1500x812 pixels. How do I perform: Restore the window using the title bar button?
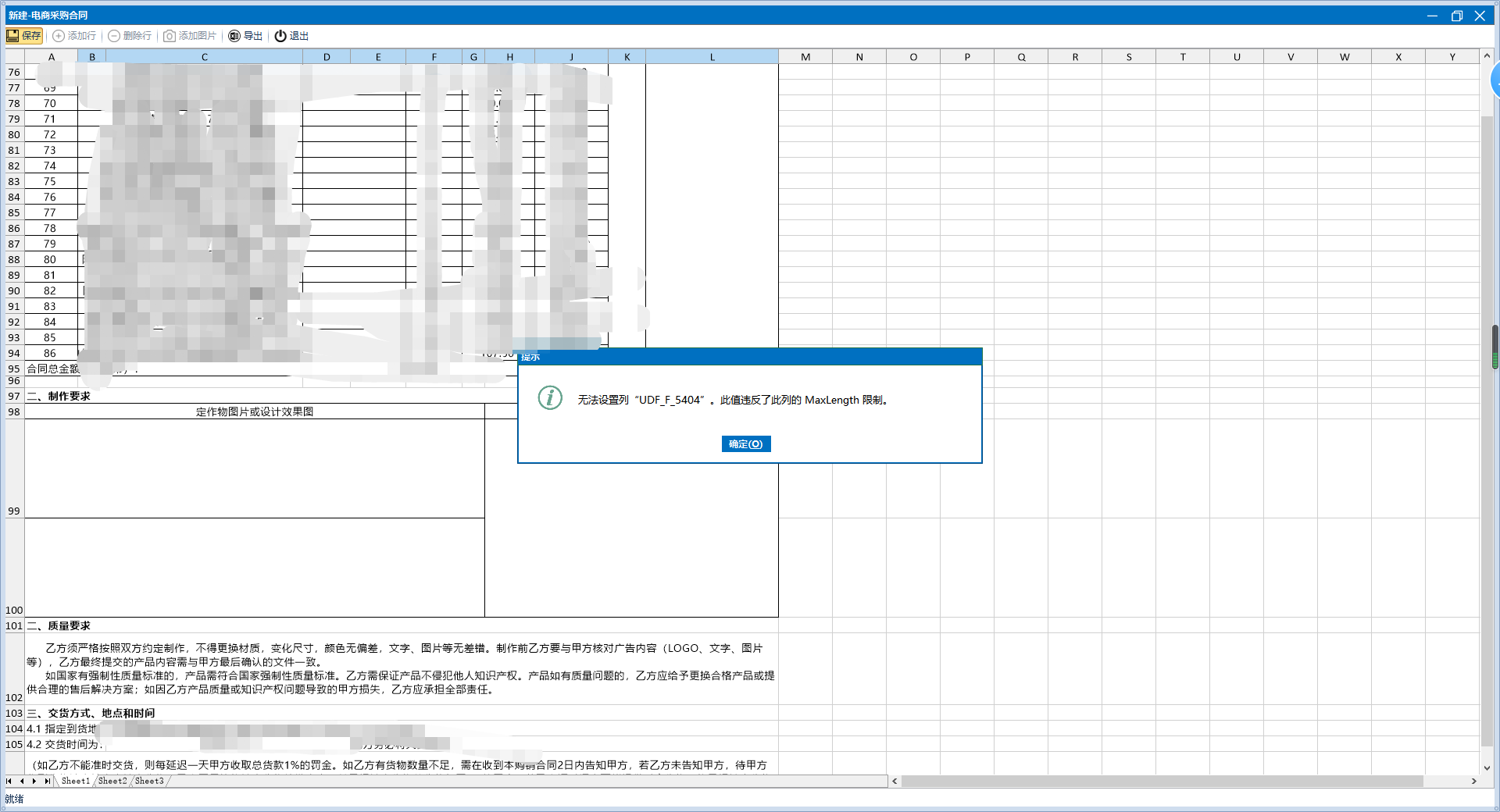tap(1456, 16)
